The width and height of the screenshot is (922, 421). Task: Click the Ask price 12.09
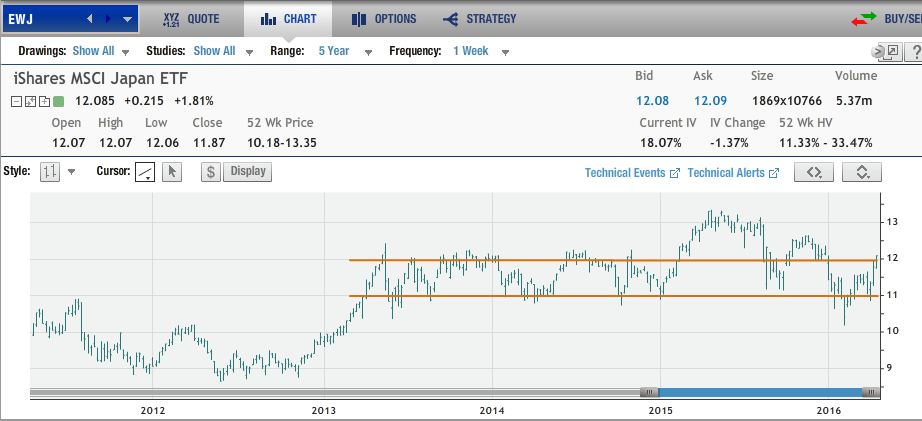click(710, 101)
